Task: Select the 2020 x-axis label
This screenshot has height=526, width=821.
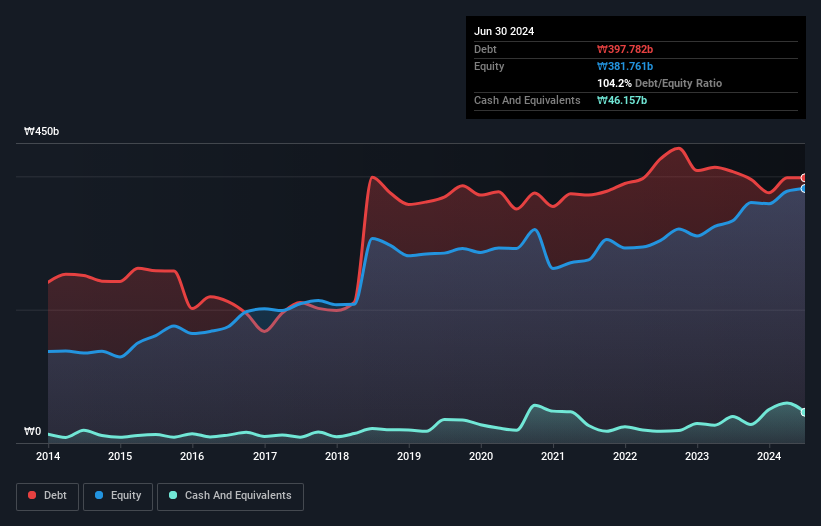Action: coord(481,456)
